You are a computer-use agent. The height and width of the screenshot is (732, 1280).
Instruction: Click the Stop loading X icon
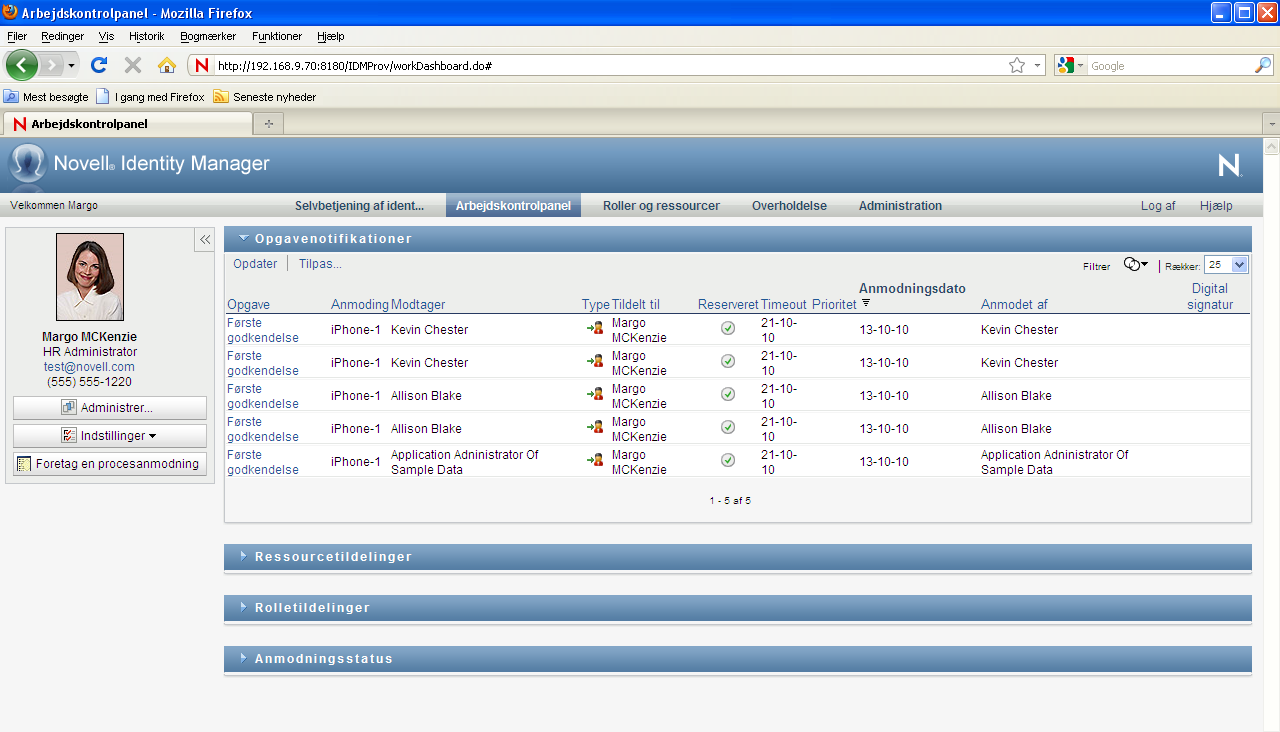click(x=133, y=65)
